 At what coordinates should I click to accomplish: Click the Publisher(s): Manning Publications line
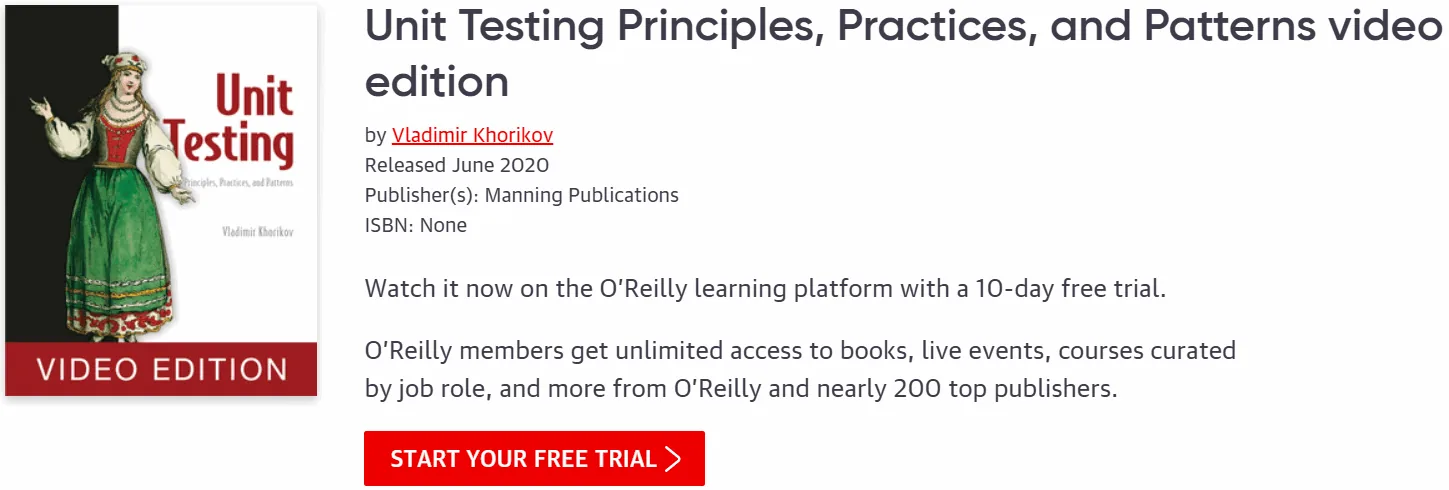tap(522, 195)
